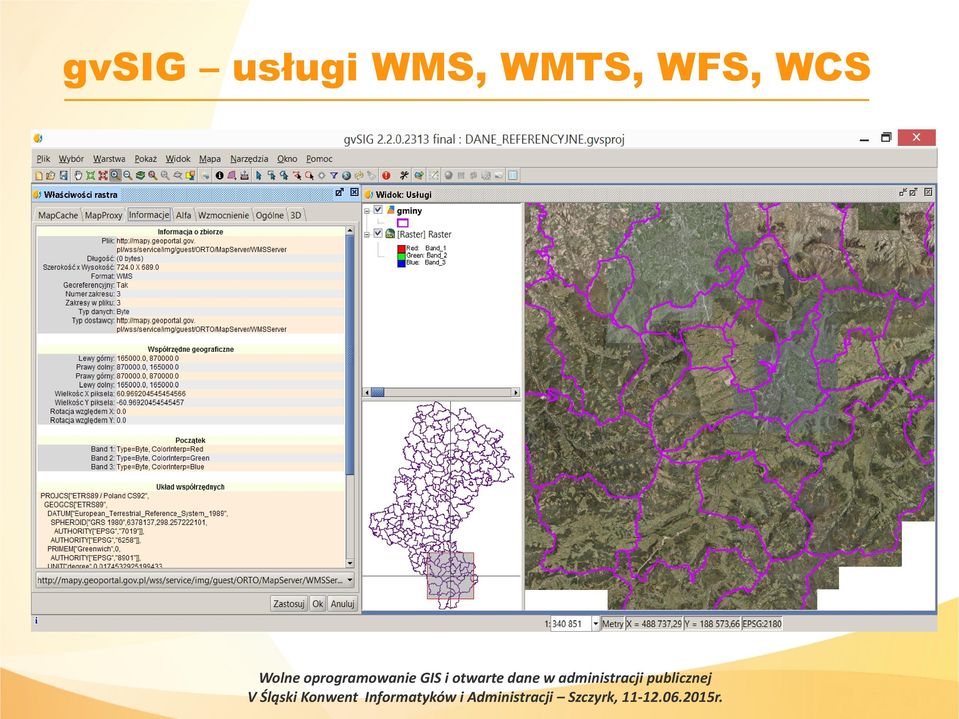The image size is (959, 719).
Task: Click the EPSG:2180 projection button
Action: coord(761,624)
